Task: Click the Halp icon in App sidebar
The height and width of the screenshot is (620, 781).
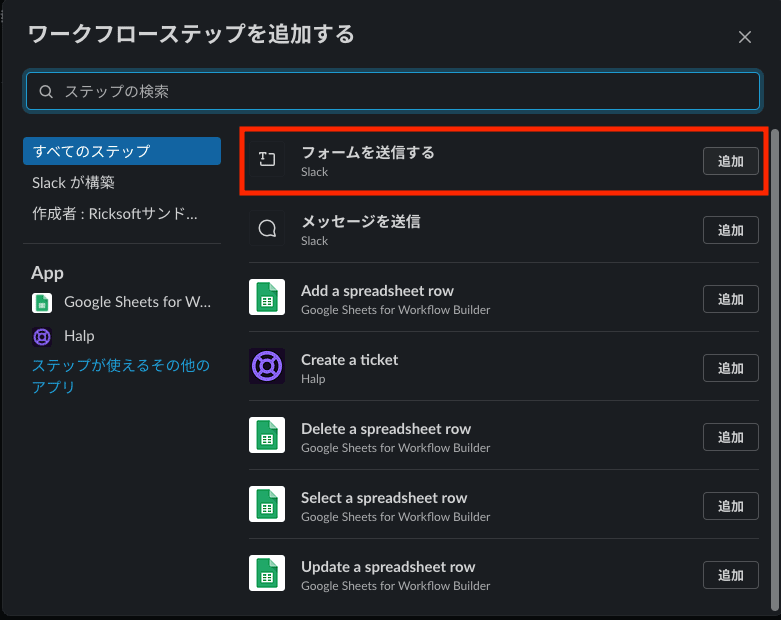Action: tap(42, 337)
